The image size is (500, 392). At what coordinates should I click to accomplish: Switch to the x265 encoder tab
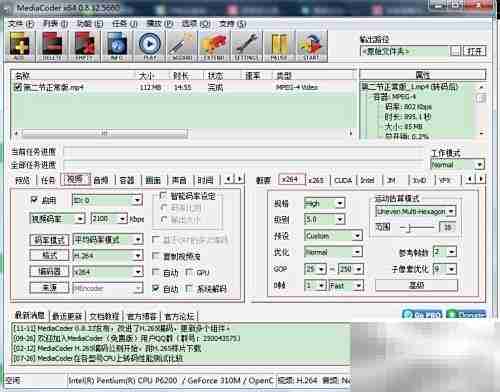(x=316, y=180)
